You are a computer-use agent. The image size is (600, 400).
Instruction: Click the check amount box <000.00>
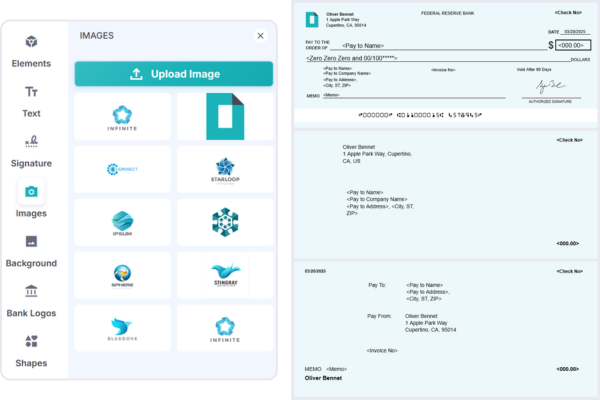(x=573, y=45)
